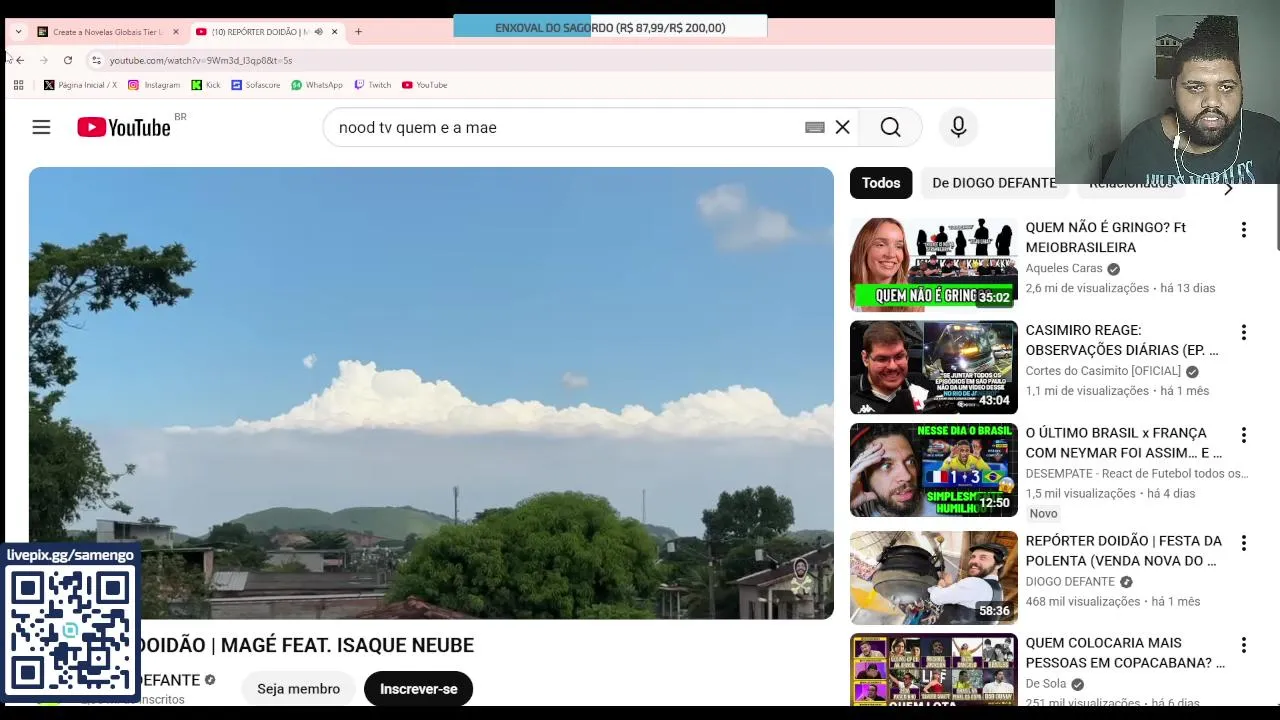Open the QUEM COLOCARIA MAIS PESSOAS EM COPACABANA title

point(1125,653)
